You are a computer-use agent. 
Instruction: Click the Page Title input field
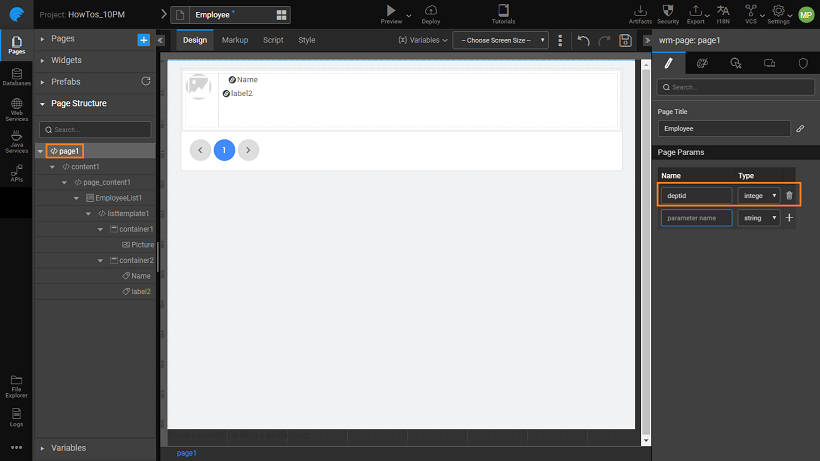722,129
